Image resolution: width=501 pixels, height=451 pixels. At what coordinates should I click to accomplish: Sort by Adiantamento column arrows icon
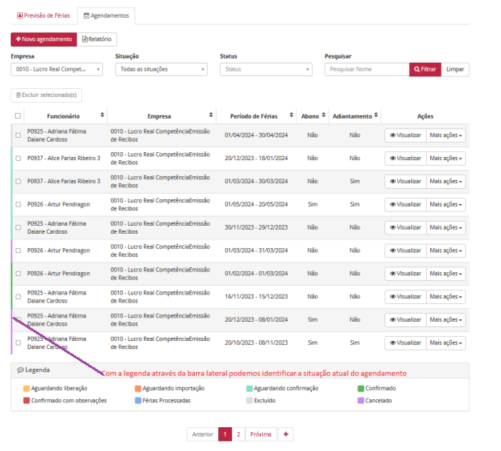point(376,115)
